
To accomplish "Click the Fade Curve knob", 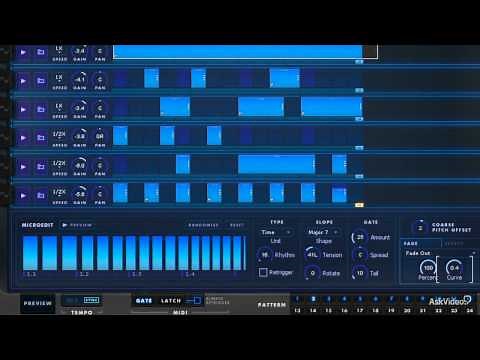I will pos(454,268).
